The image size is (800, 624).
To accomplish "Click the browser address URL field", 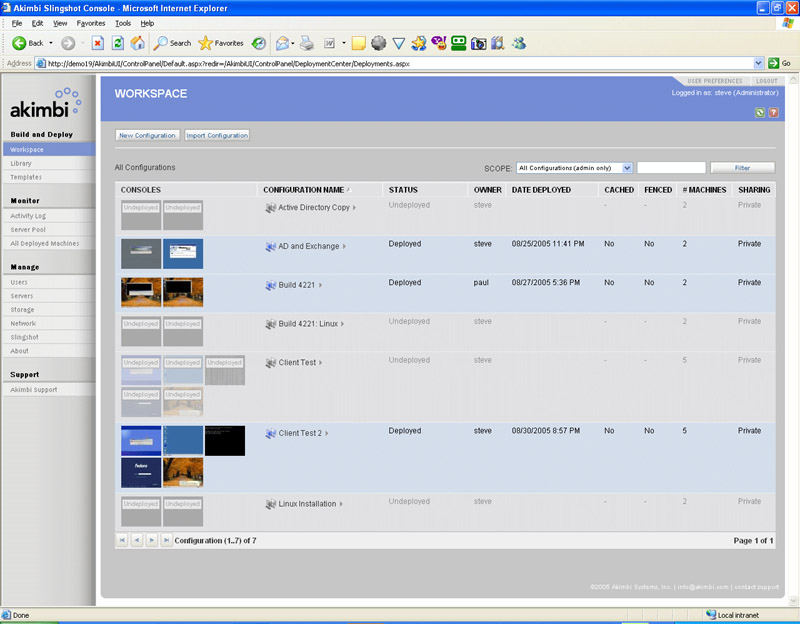I will pyautogui.click(x=400, y=63).
